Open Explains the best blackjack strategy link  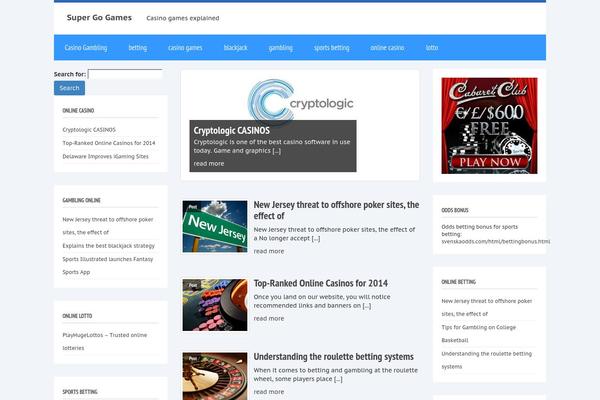coord(109,246)
